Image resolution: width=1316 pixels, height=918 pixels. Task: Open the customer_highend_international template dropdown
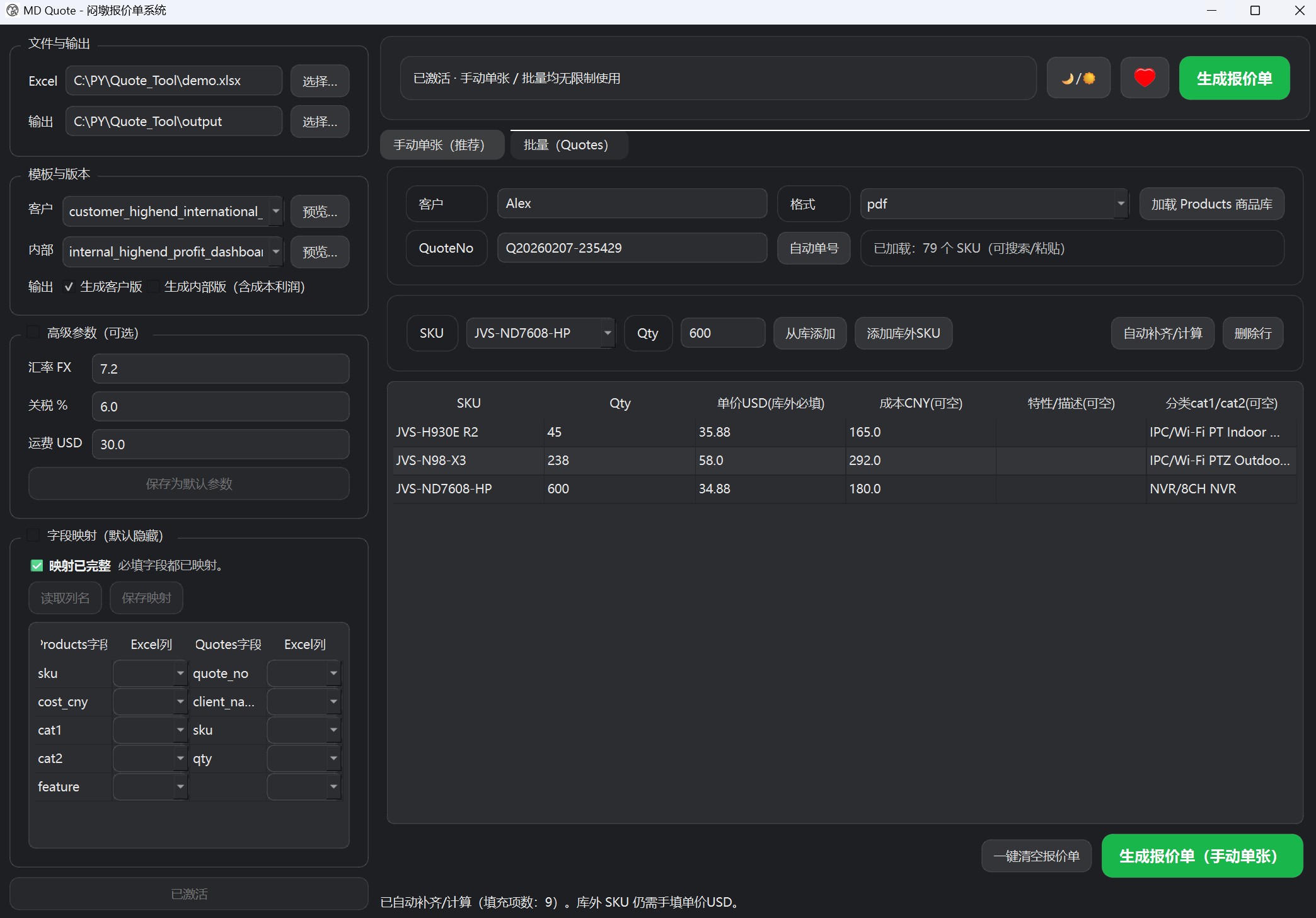[x=275, y=211]
